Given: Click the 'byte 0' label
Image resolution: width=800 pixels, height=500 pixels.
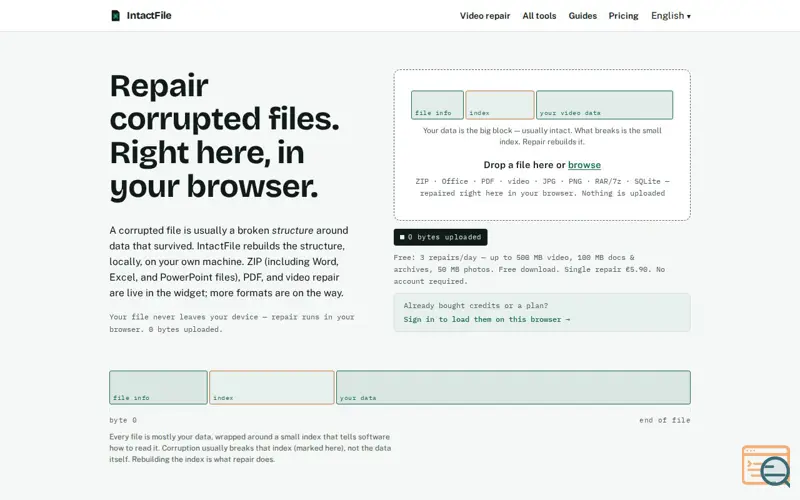Looking at the screenshot, I should click(x=123, y=420).
